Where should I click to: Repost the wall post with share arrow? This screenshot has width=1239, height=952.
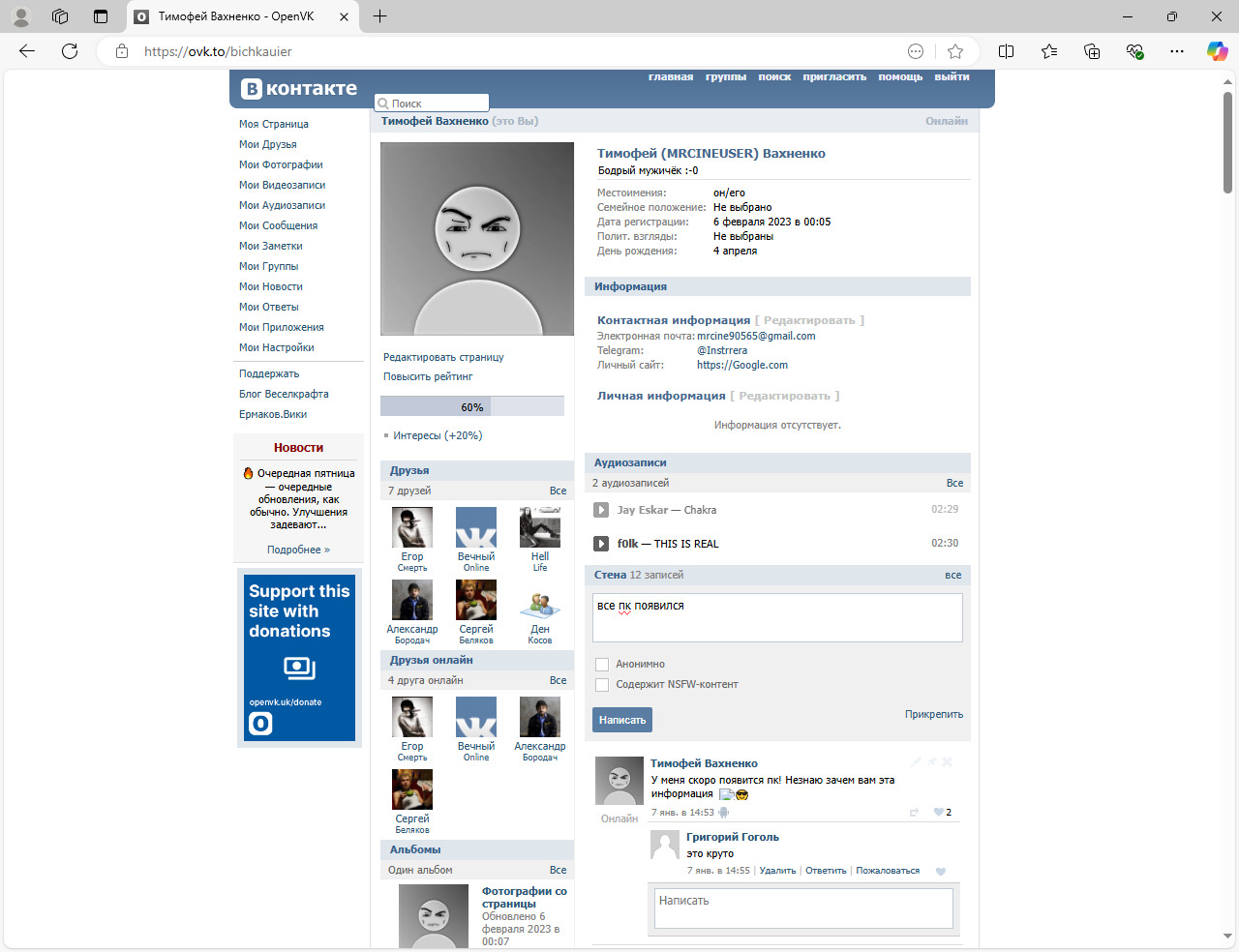pos(914,812)
